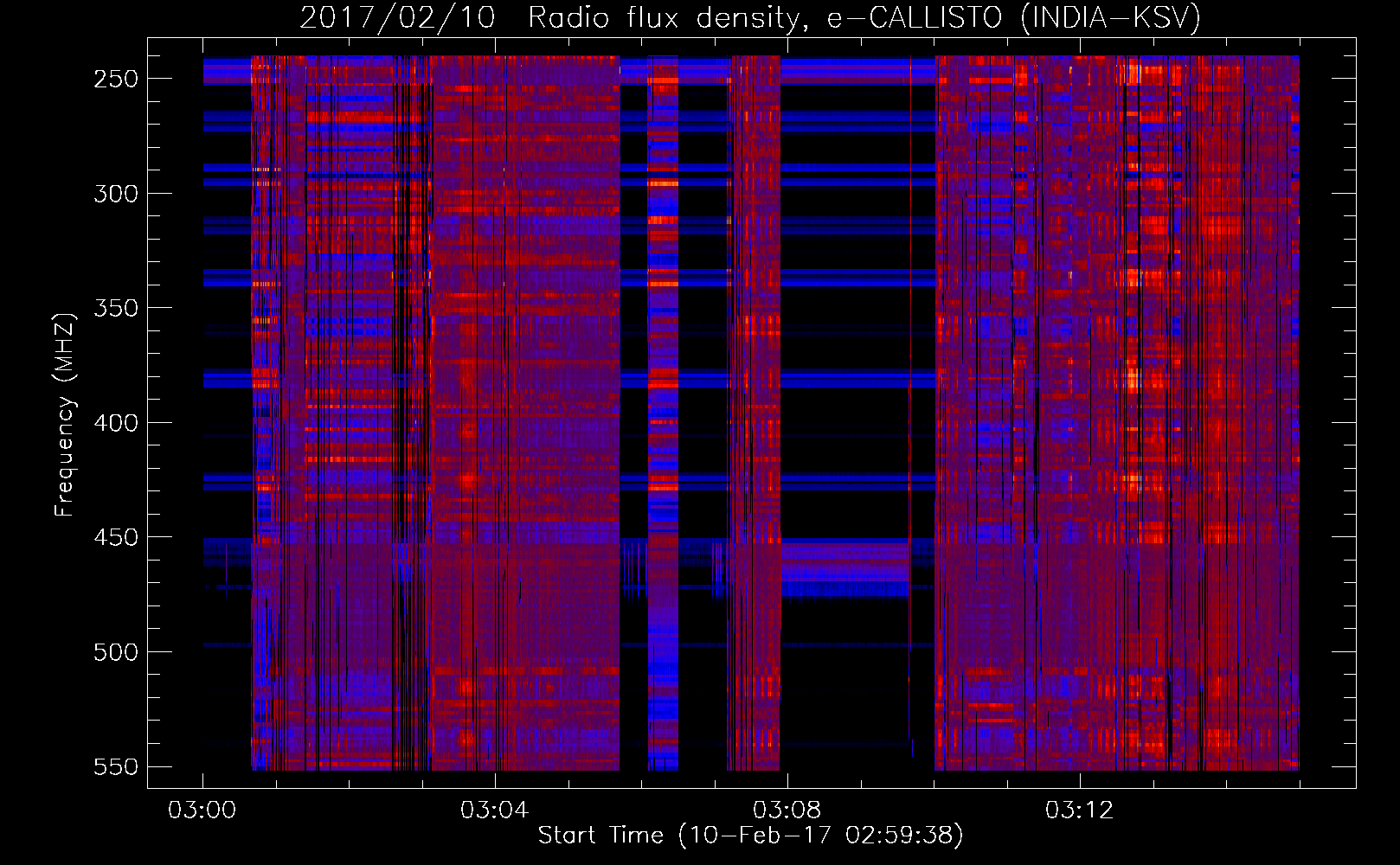
Task: Select the 350 frequency tick label
Action: pos(116,308)
